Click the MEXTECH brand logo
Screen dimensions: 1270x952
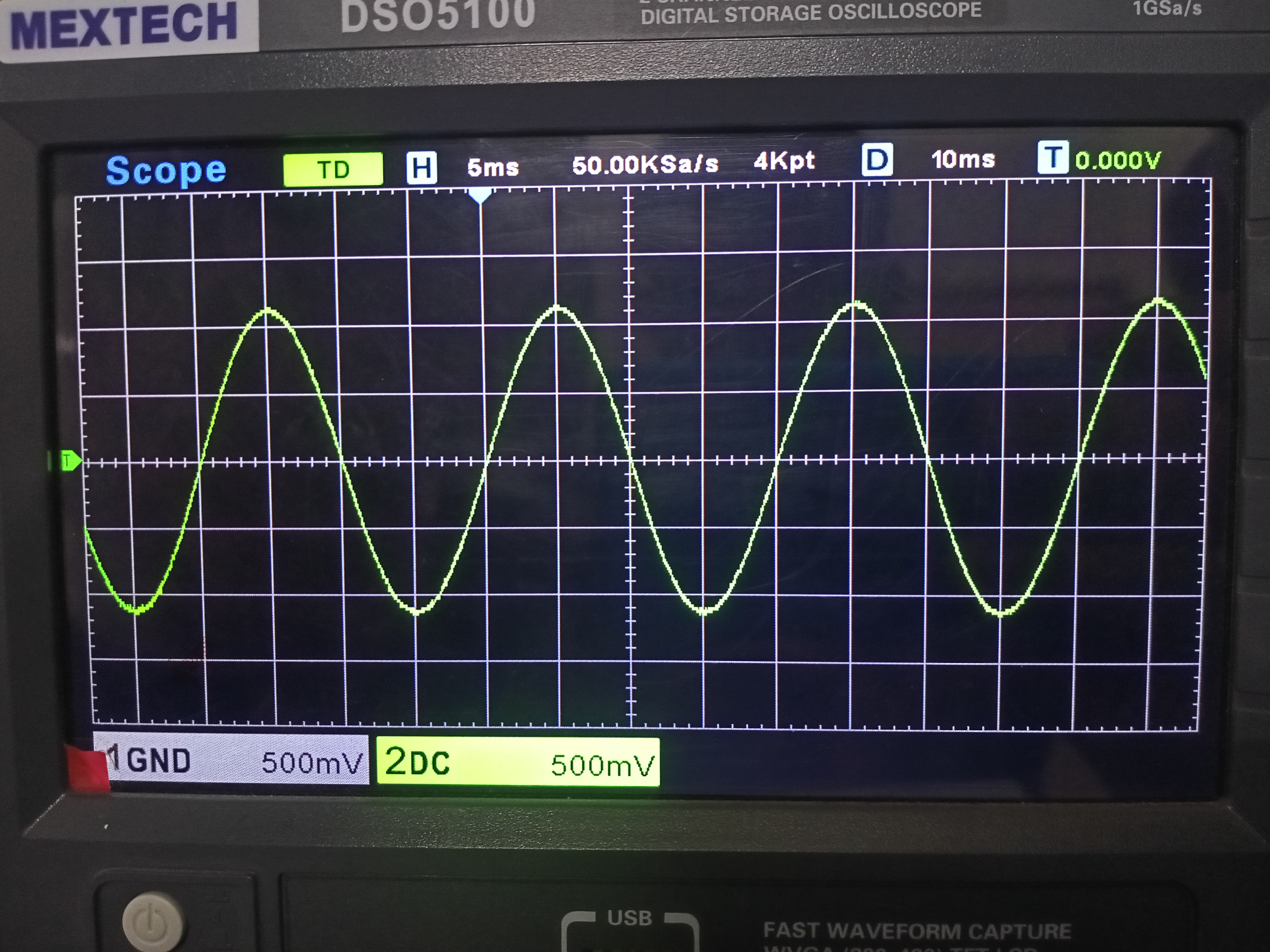click(123, 25)
